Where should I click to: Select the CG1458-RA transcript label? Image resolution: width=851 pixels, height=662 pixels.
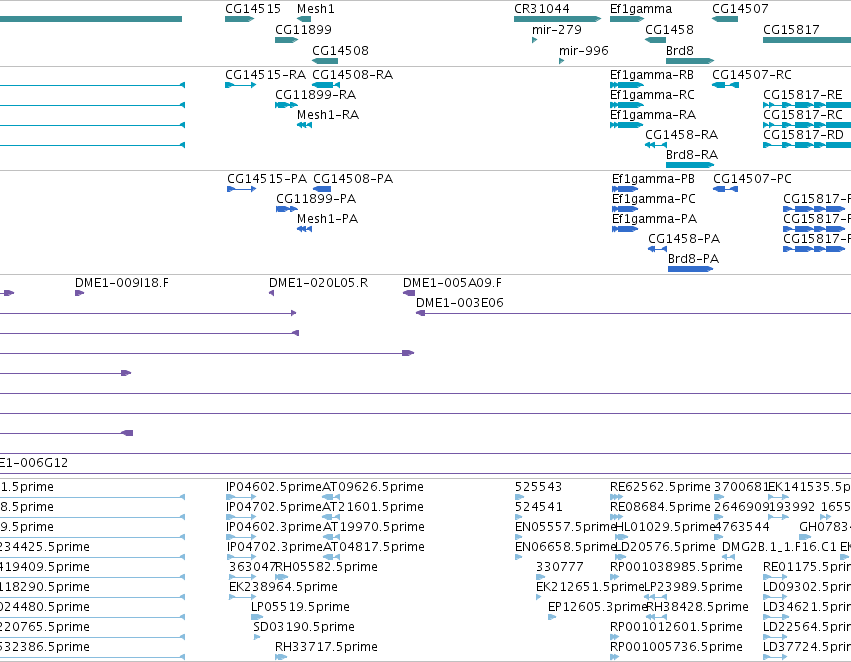pos(682,135)
